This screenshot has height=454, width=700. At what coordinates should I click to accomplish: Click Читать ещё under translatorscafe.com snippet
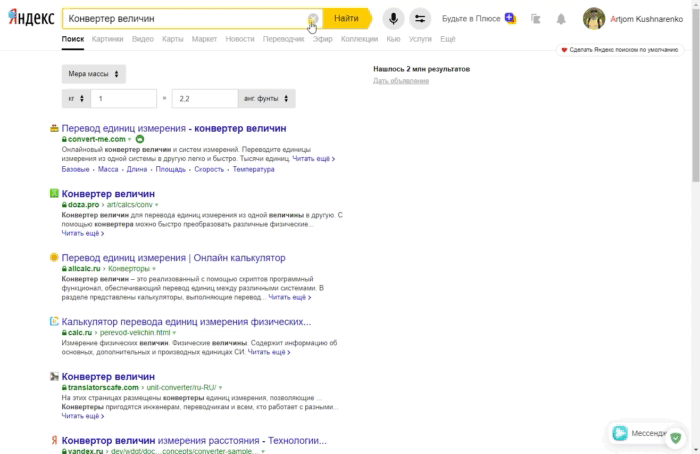[x=83, y=416]
